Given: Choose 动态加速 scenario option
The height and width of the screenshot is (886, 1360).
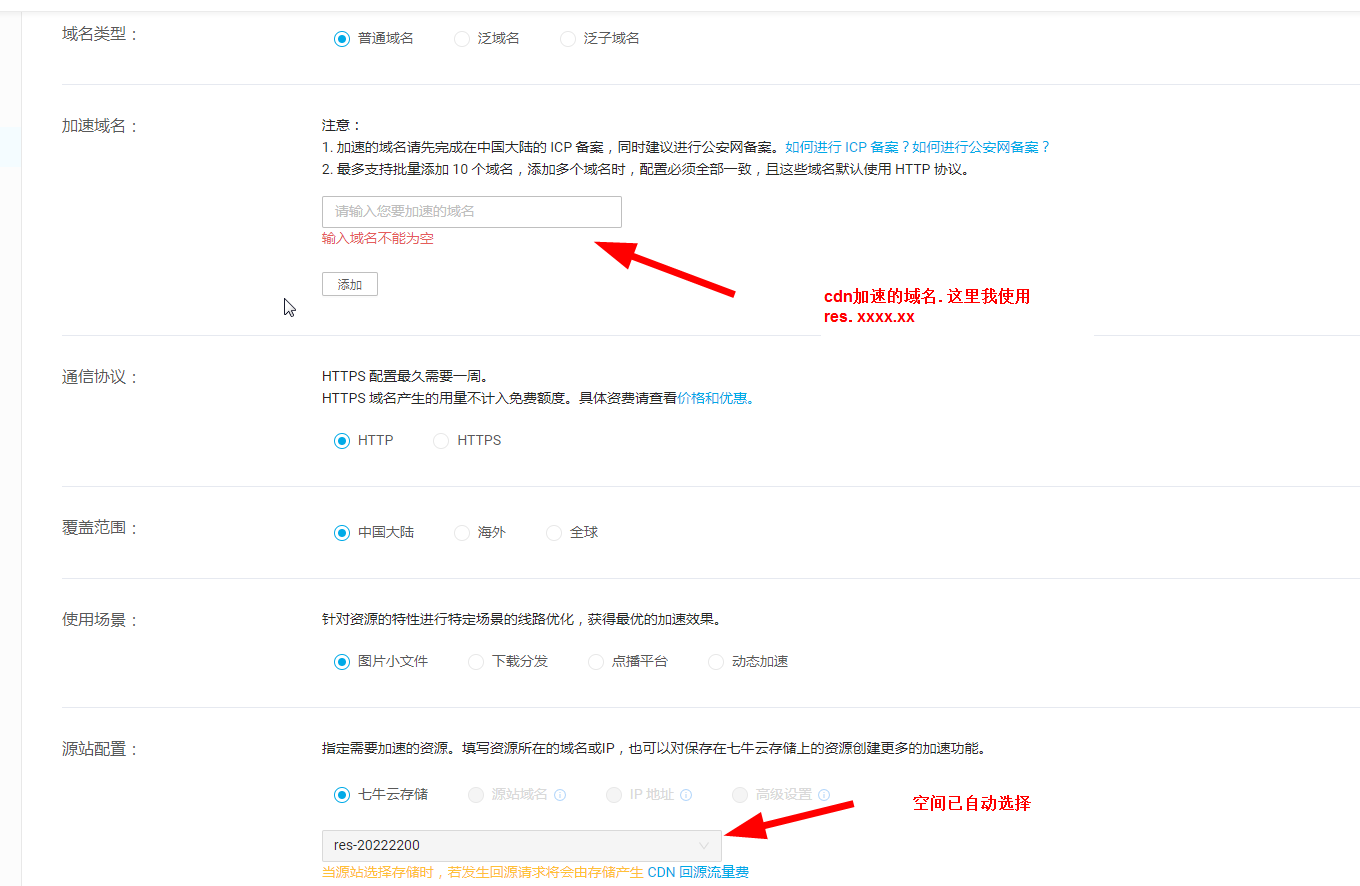Looking at the screenshot, I should (x=716, y=662).
